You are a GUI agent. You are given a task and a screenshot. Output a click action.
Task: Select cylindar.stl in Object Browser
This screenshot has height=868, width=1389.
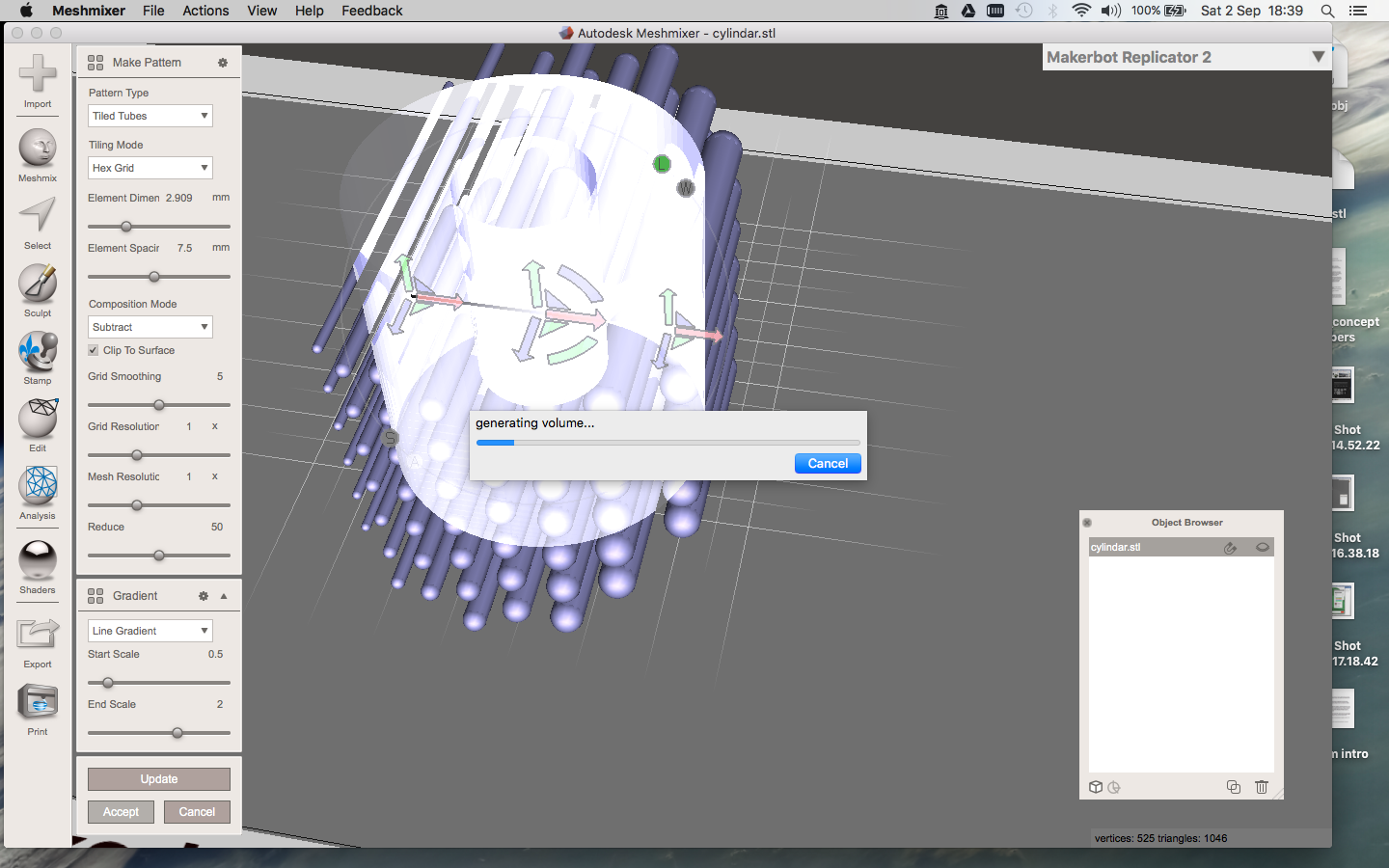[x=1182, y=548]
